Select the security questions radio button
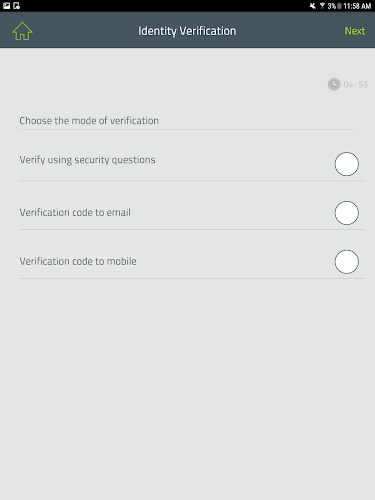 tap(347, 164)
